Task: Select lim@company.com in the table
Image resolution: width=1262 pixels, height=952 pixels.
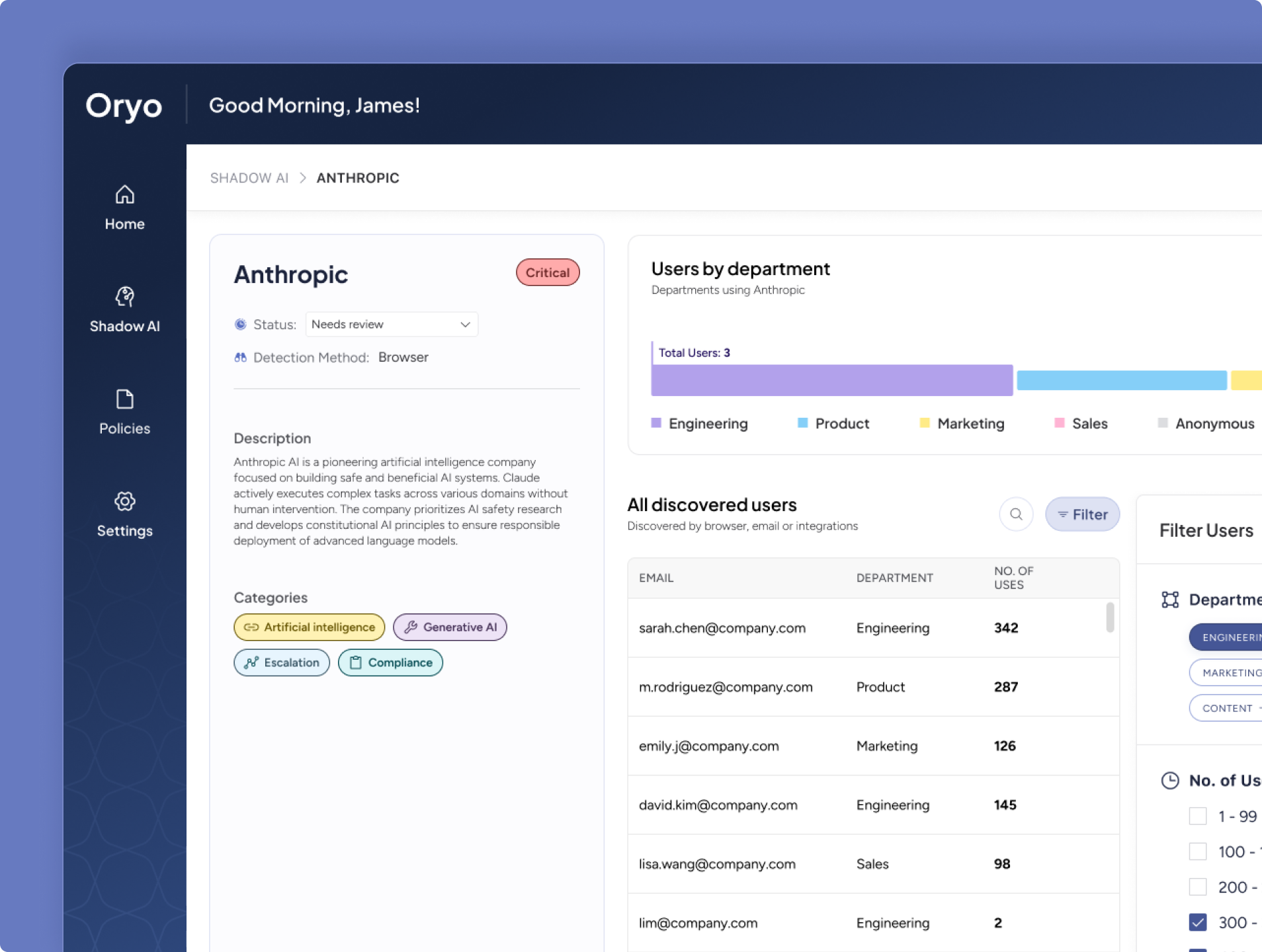Action: [698, 923]
